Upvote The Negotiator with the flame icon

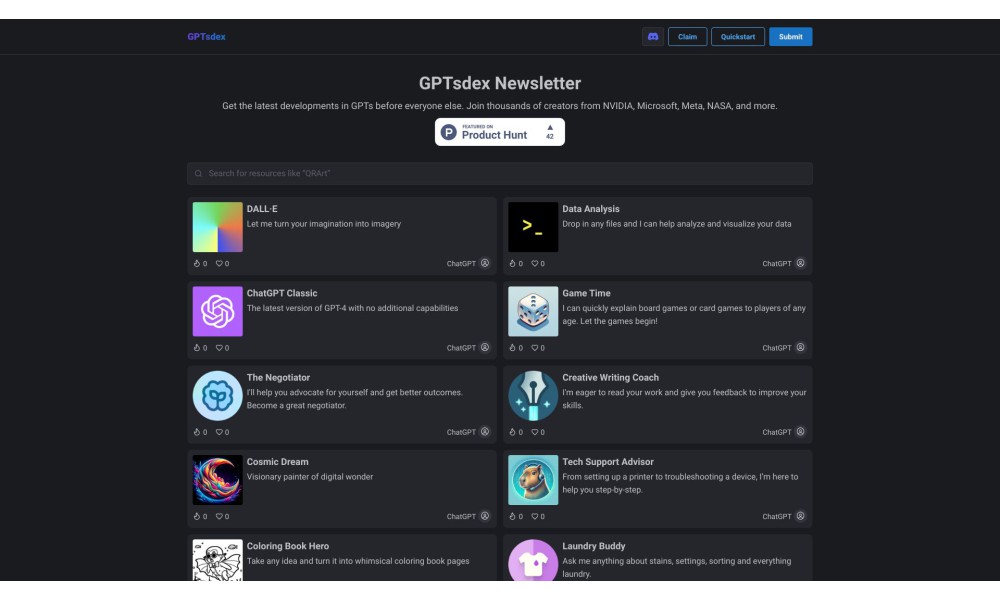[x=196, y=432]
